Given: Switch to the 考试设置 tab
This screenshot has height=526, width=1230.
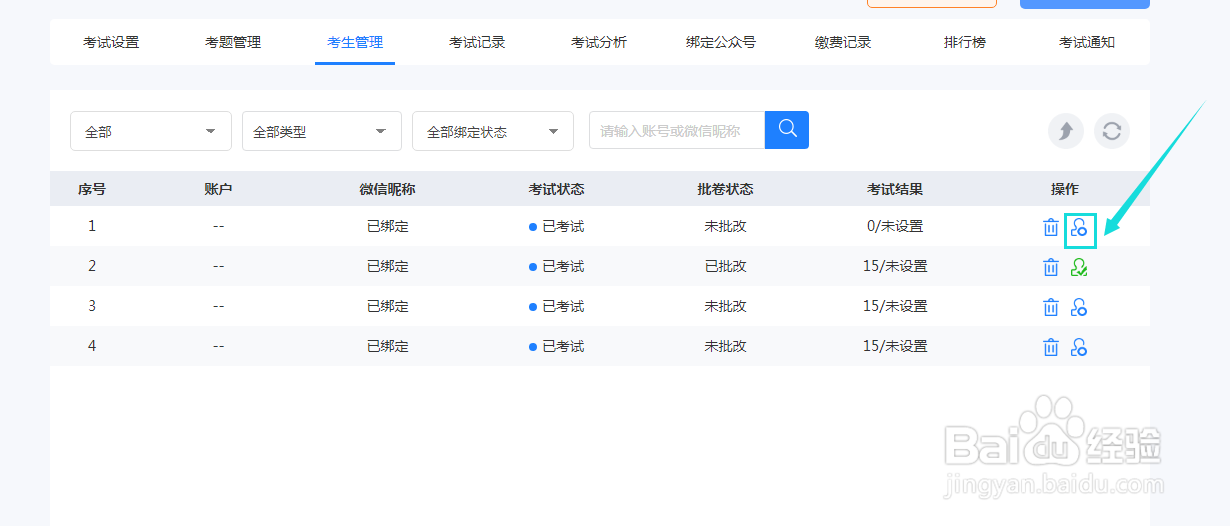Looking at the screenshot, I should (x=111, y=42).
